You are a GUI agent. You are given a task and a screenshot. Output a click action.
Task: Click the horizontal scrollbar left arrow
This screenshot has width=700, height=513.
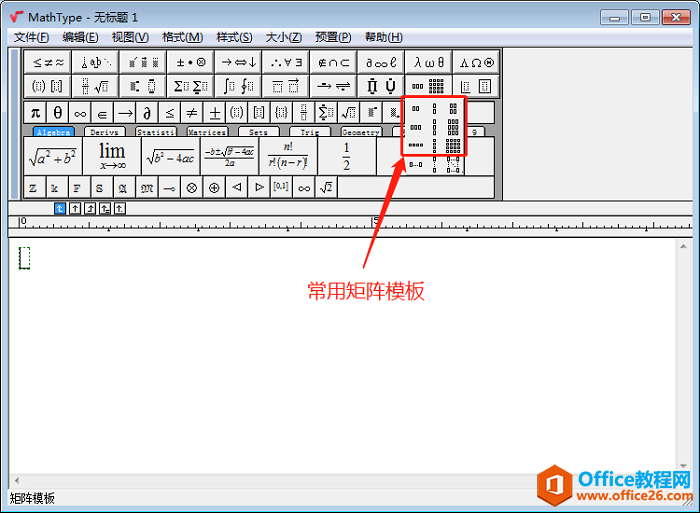[x=17, y=481]
